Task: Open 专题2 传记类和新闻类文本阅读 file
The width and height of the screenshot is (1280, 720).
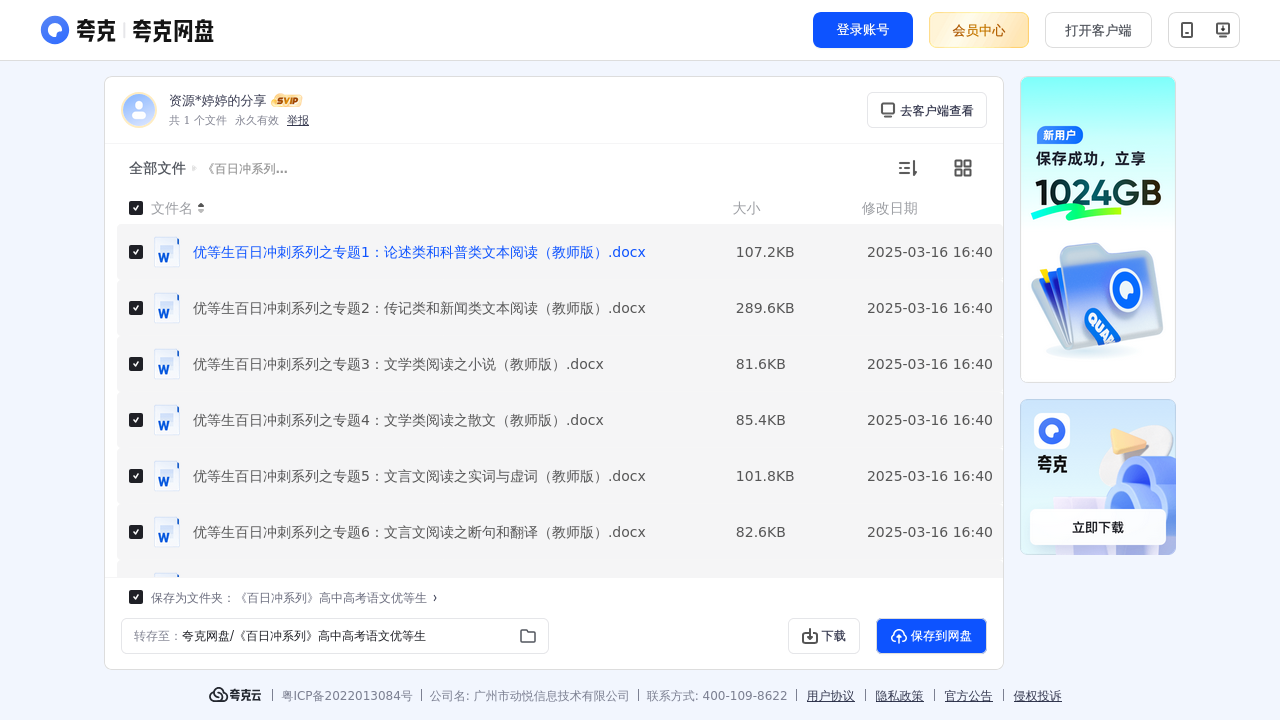Action: 419,308
